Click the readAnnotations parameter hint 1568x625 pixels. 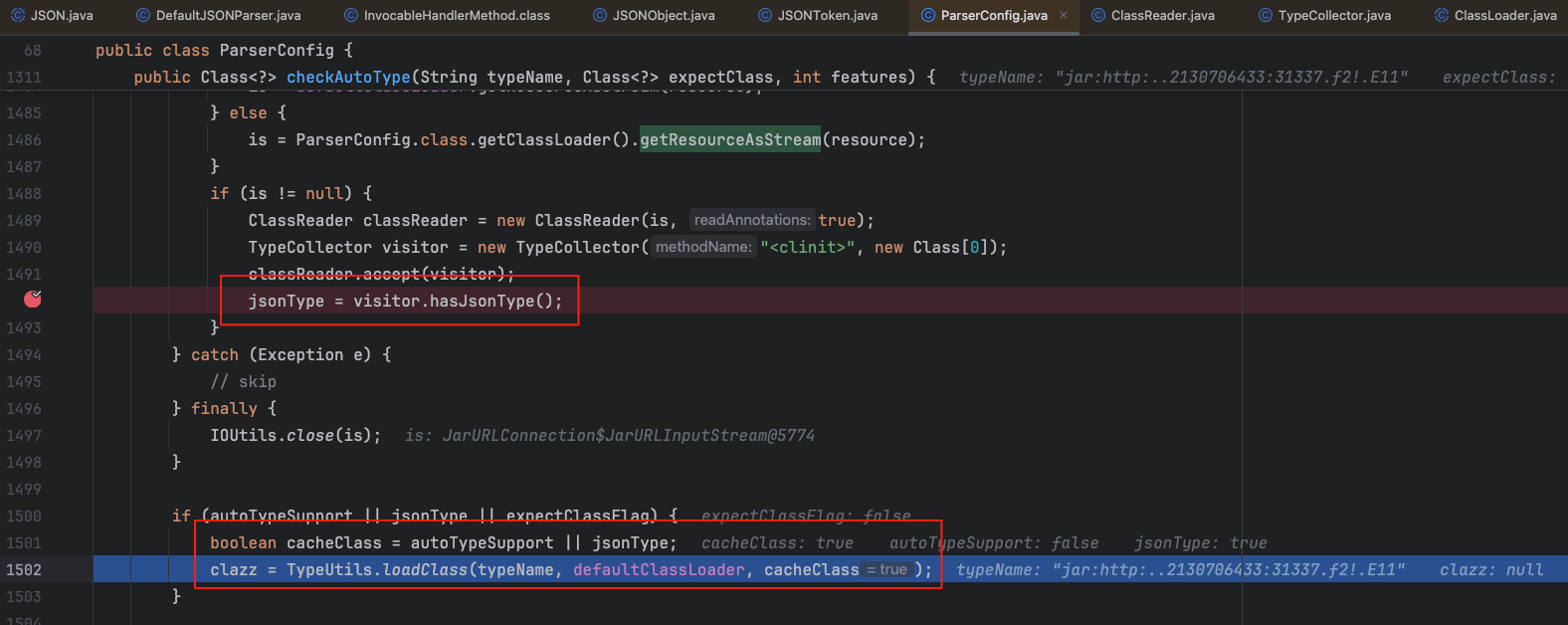[x=752, y=220]
